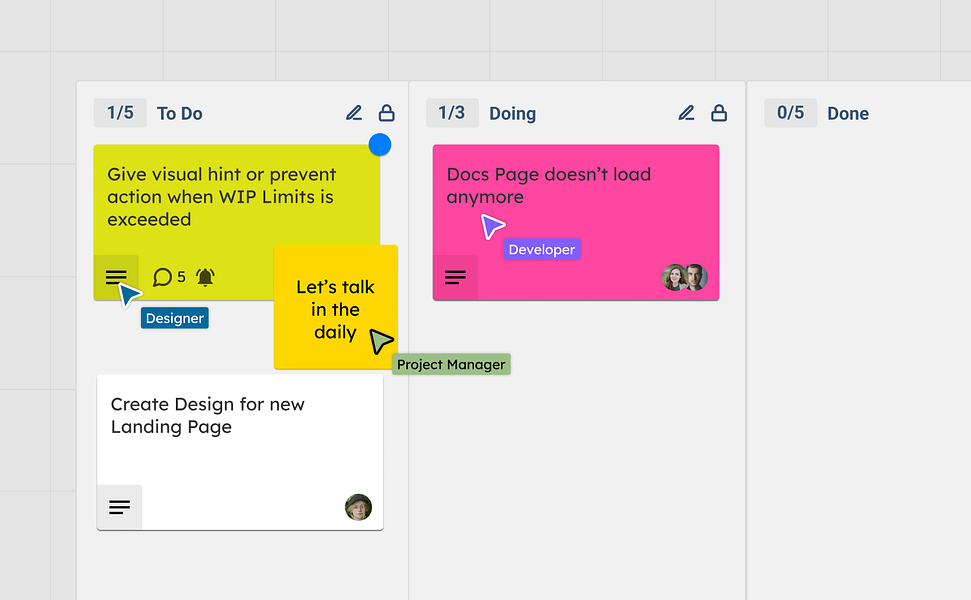
Task: Click the Designer cursor label
Action: (x=175, y=318)
